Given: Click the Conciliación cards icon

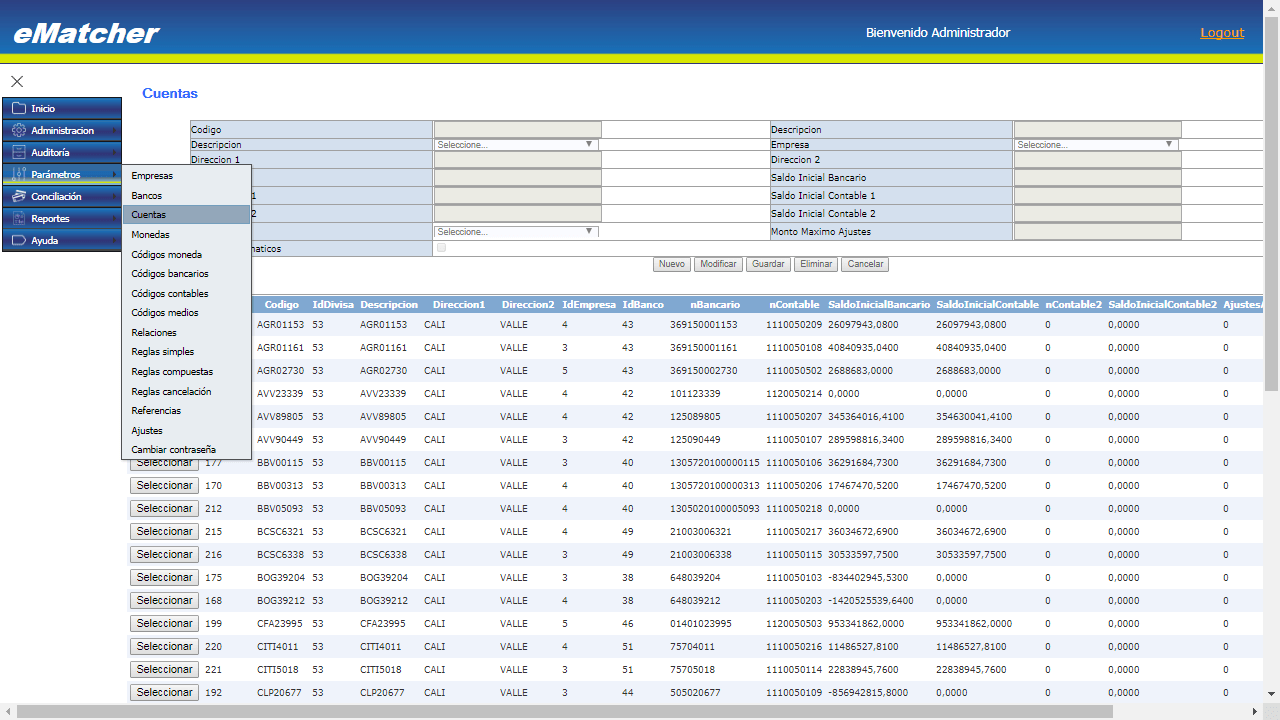Looking at the screenshot, I should coord(18,196).
